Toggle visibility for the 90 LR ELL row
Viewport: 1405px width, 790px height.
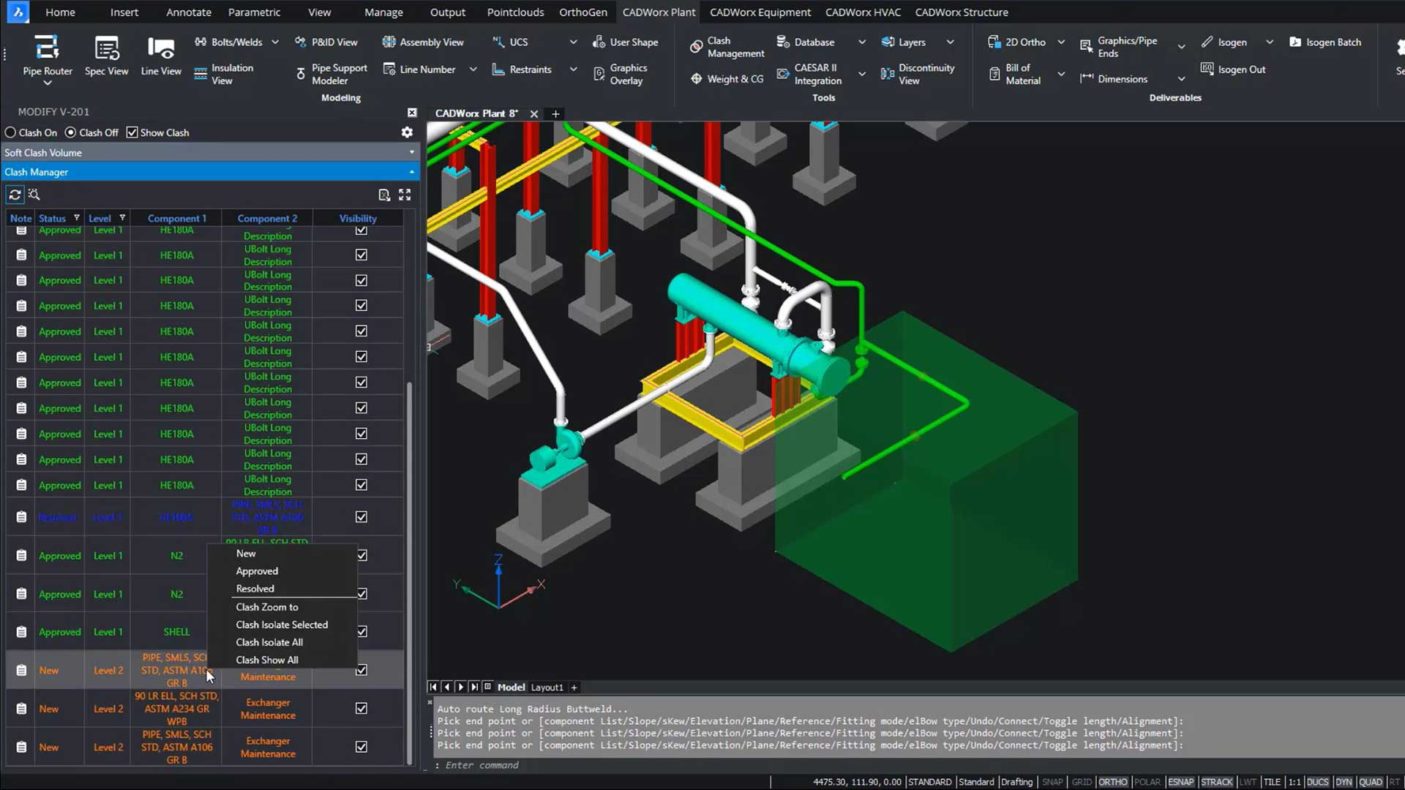point(361,708)
